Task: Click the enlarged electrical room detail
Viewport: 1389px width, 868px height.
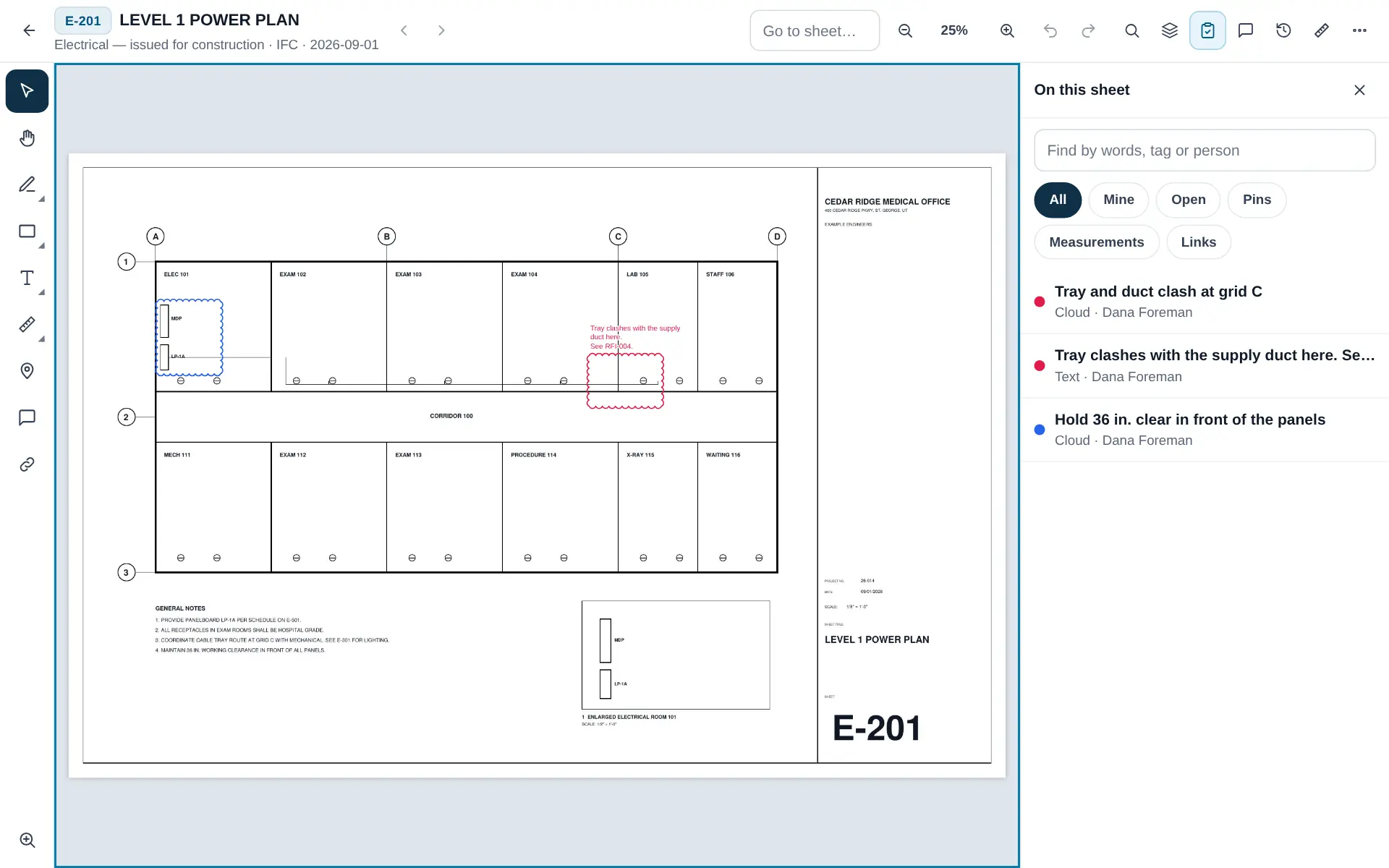Action: coord(676,655)
